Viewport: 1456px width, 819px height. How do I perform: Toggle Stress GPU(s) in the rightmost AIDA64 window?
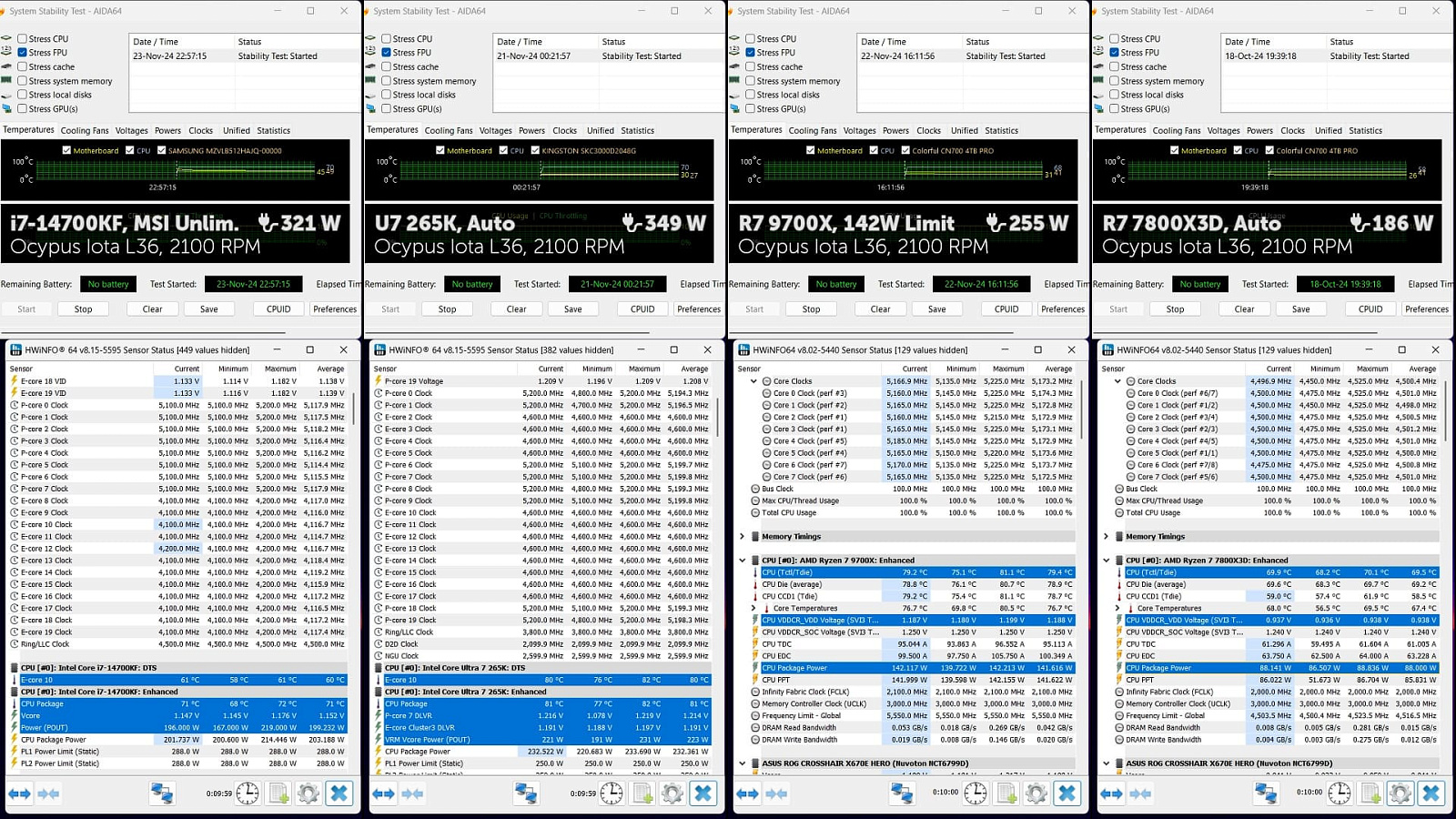1115,109
